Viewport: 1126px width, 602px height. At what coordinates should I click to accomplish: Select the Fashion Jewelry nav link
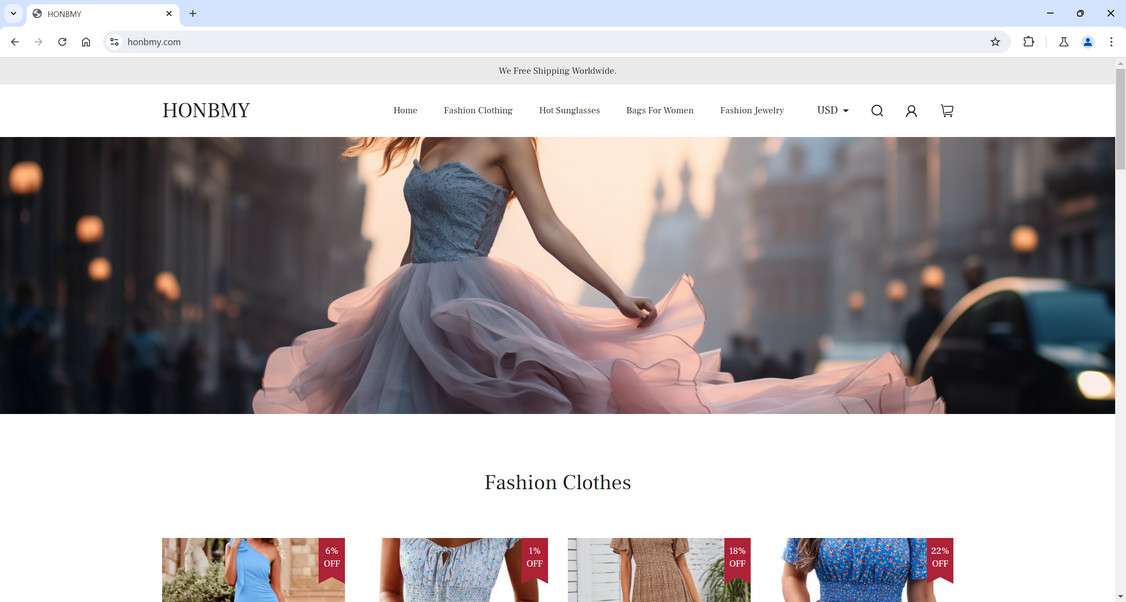tap(752, 111)
